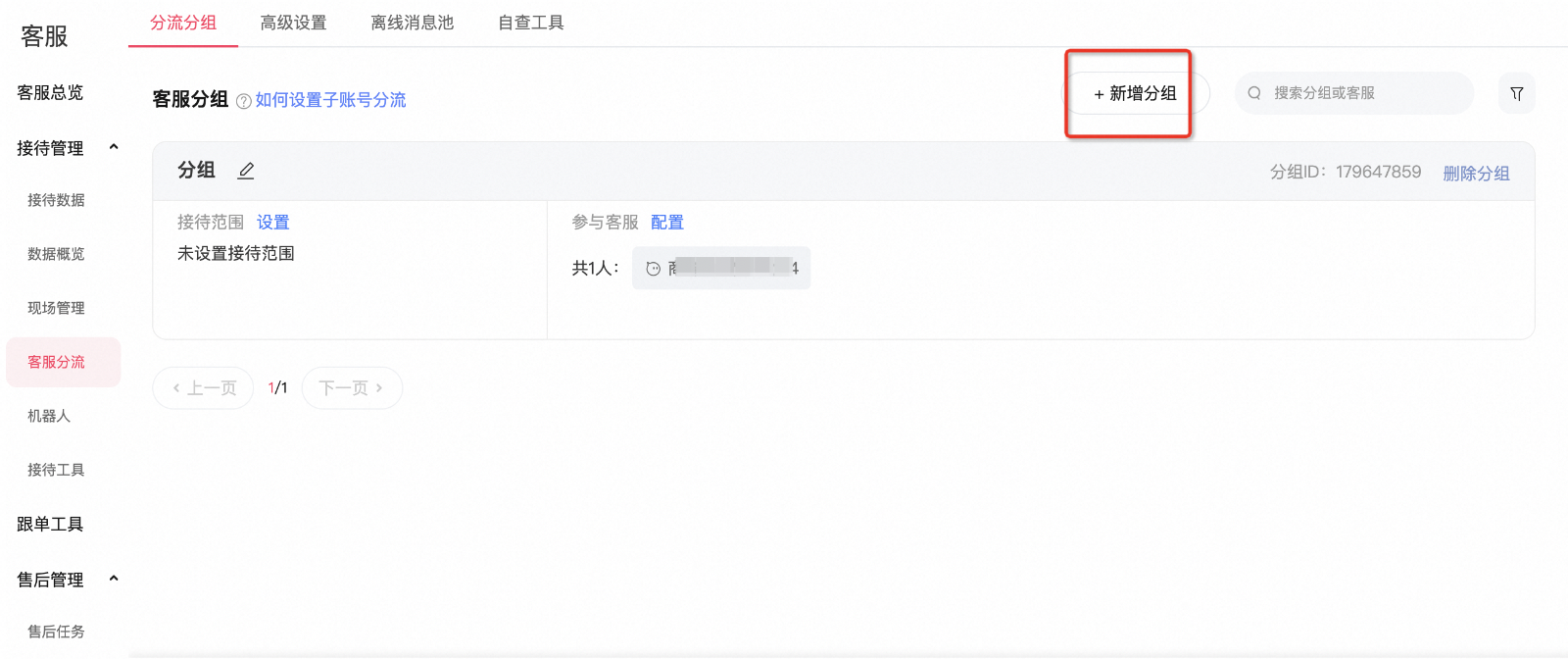This screenshot has width=1568, height=659.
Task: Collapse the 接待管理 section chevron
Action: [x=114, y=147]
